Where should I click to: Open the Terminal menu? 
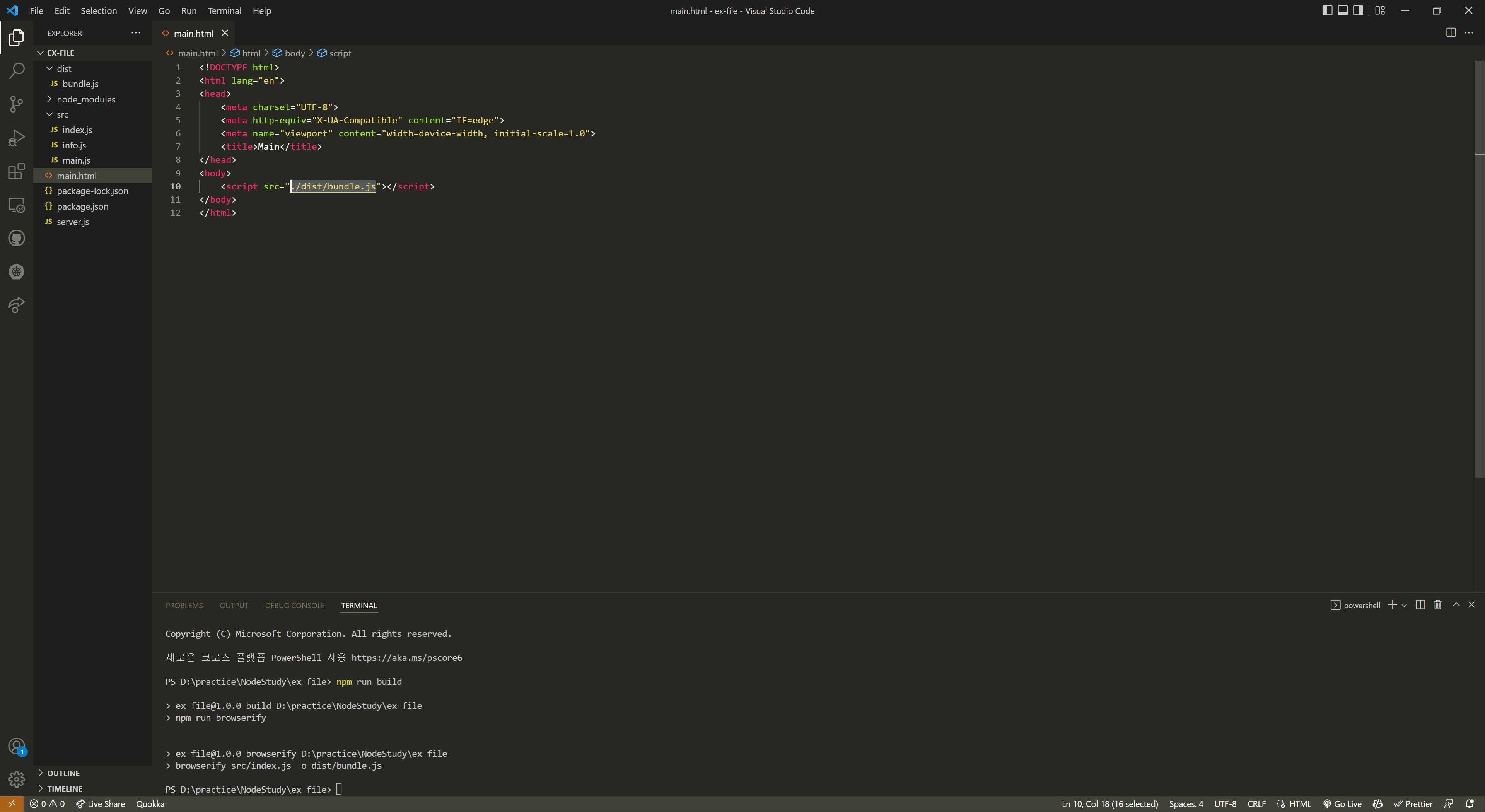tap(224, 10)
